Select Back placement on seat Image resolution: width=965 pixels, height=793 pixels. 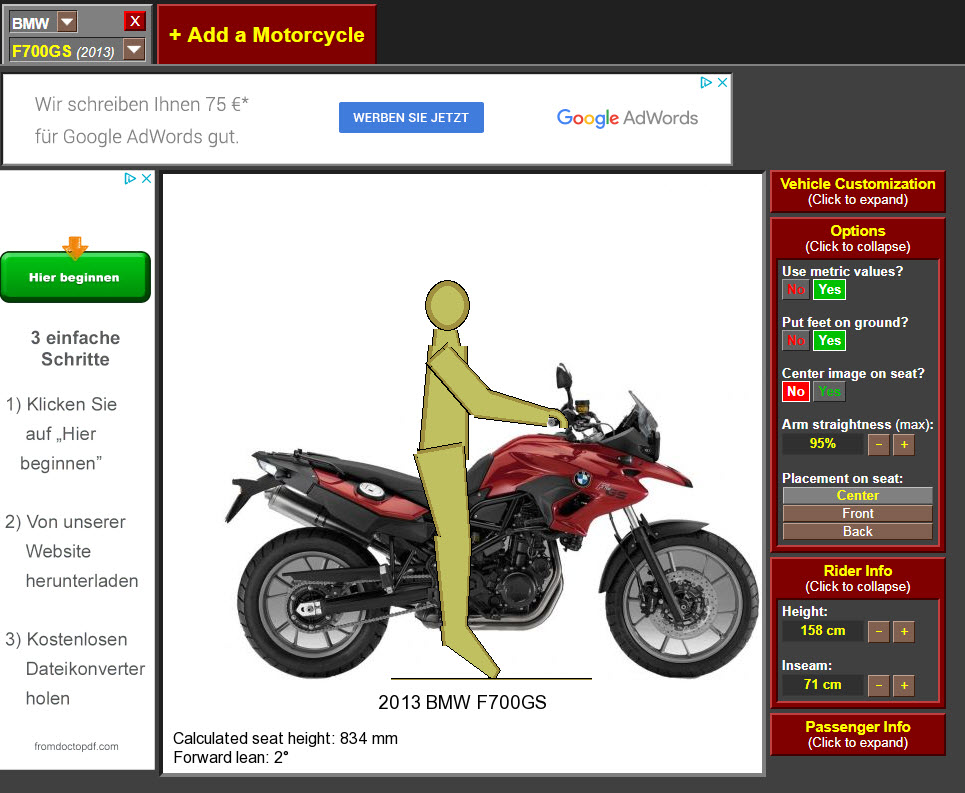click(x=857, y=531)
